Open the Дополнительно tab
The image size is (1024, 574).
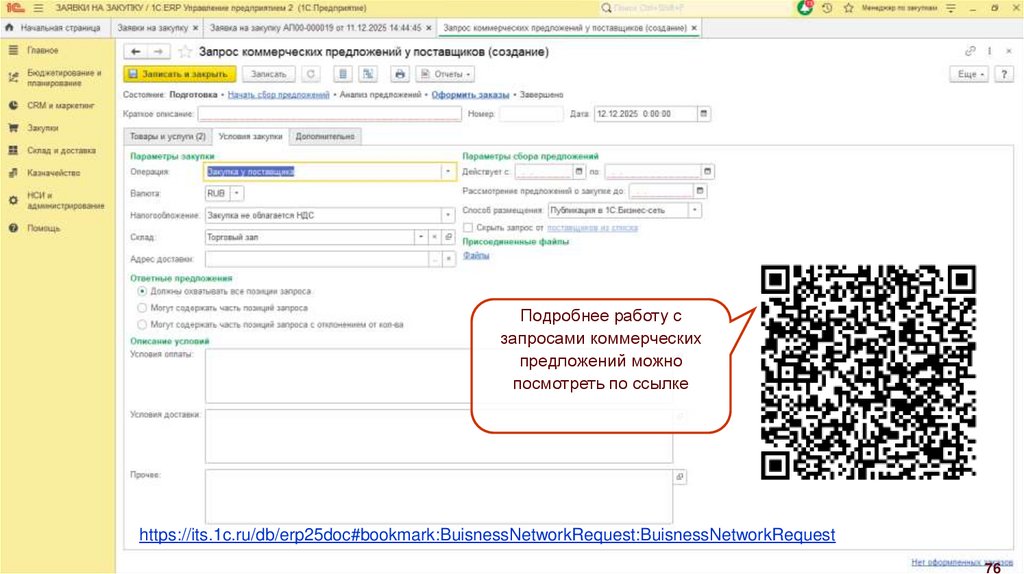click(x=325, y=136)
